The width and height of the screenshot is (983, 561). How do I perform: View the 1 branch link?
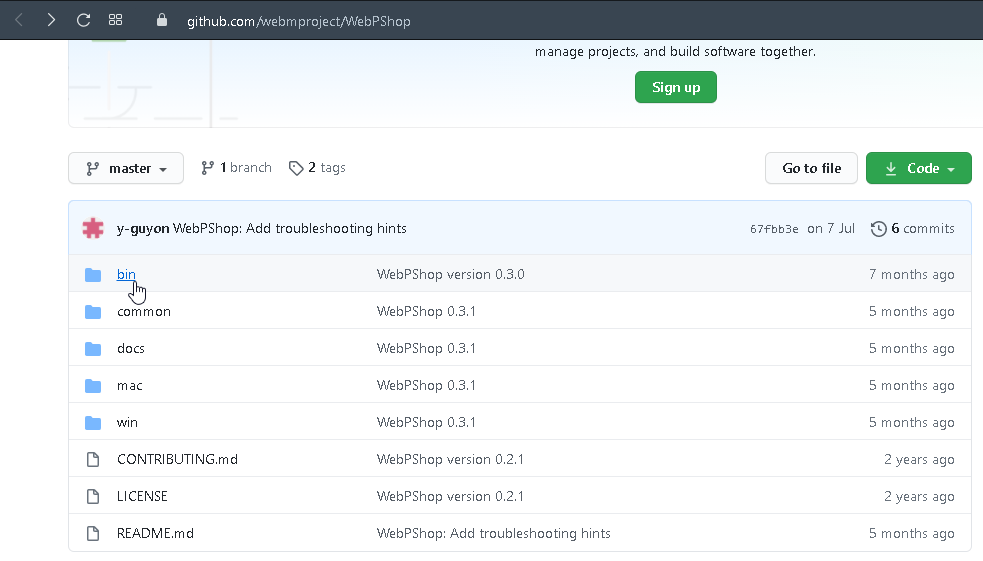pos(236,167)
